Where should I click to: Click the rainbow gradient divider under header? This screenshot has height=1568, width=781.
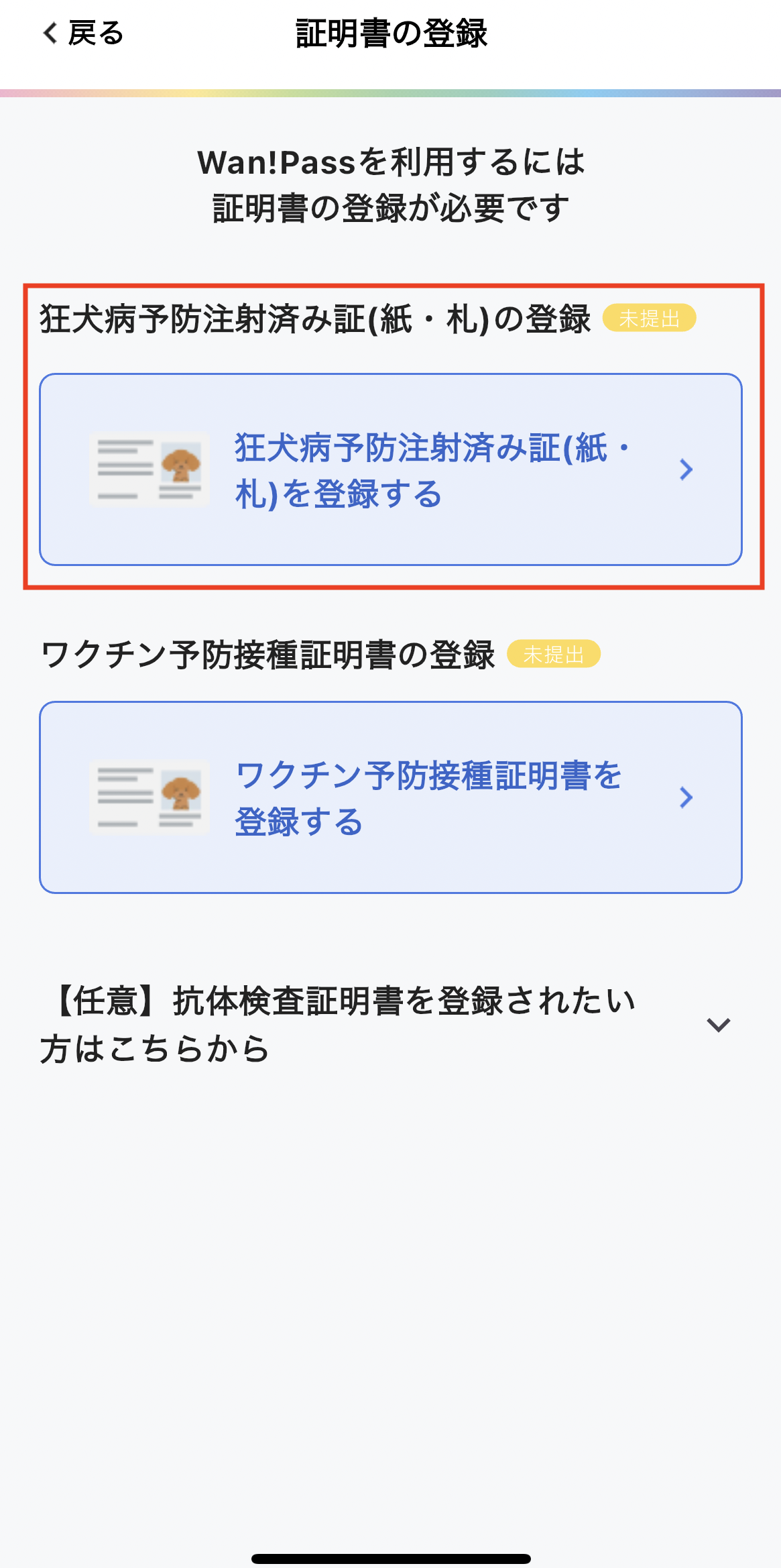click(x=391, y=93)
